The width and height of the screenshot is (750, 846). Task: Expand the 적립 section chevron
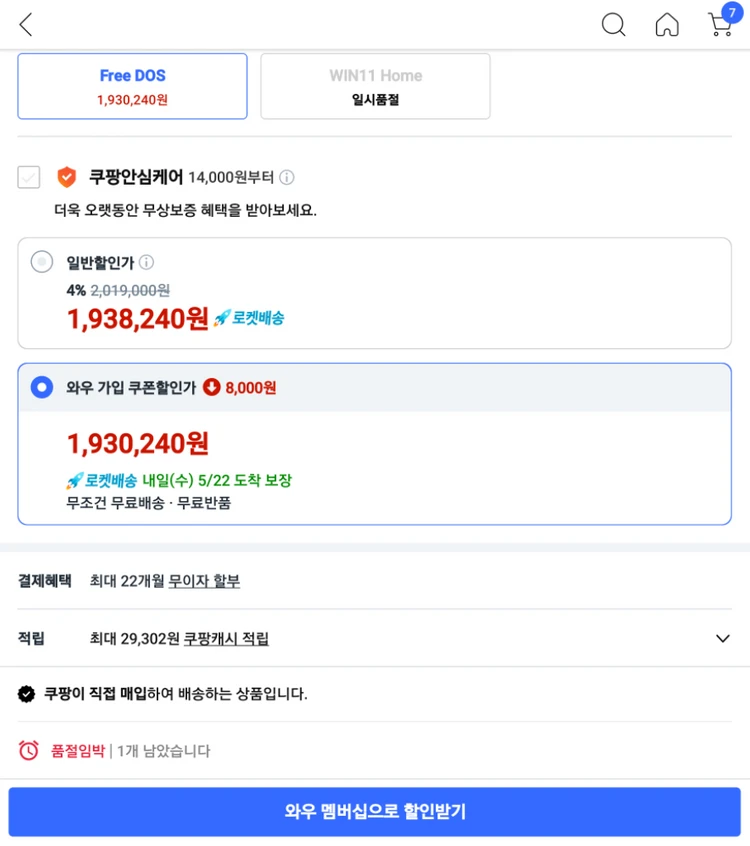tap(722, 638)
